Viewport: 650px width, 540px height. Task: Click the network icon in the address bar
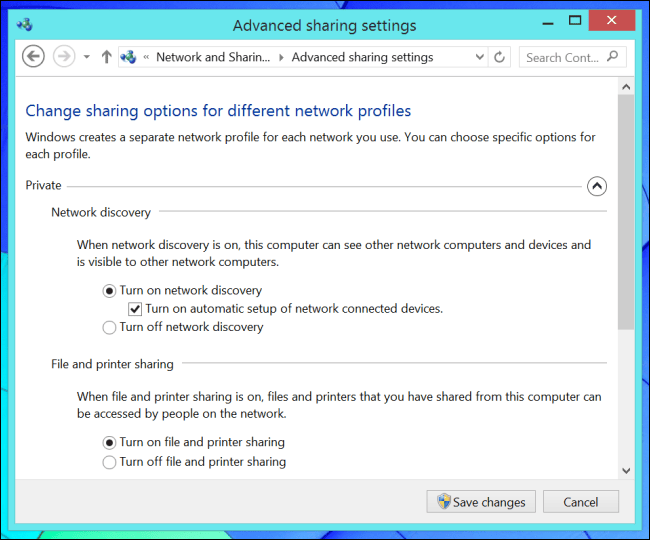pyautogui.click(x=128, y=57)
